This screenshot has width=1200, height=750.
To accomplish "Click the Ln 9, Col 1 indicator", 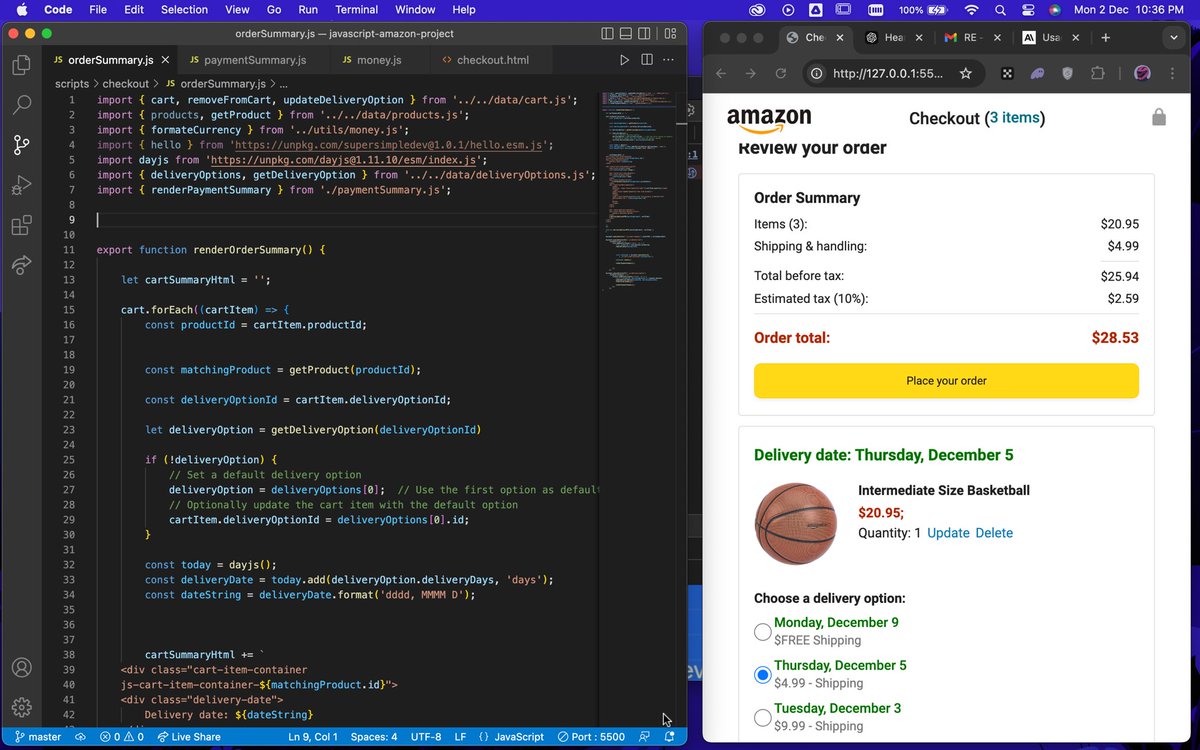I will pos(313,737).
